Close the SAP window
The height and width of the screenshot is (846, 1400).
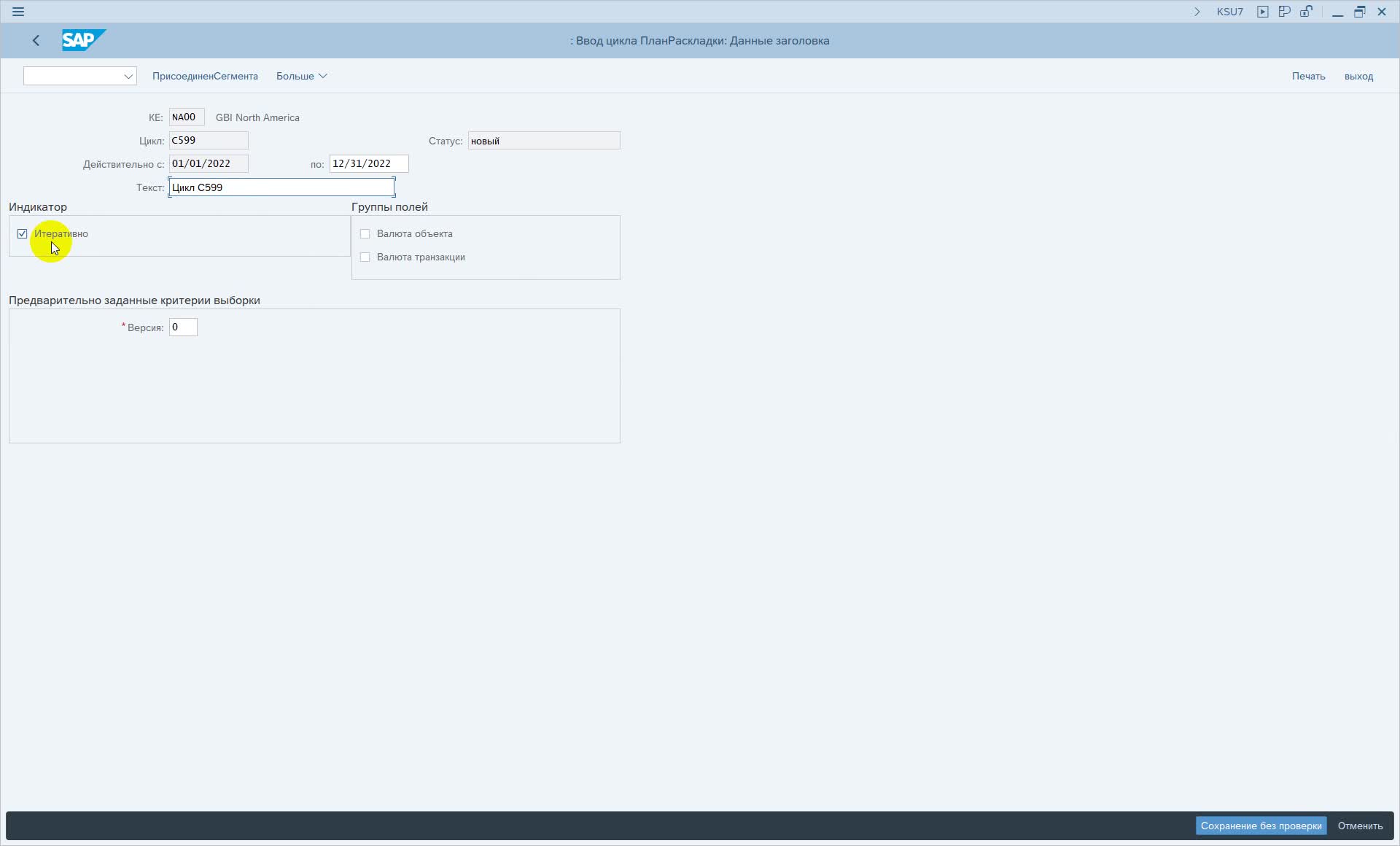pyautogui.click(x=1382, y=12)
